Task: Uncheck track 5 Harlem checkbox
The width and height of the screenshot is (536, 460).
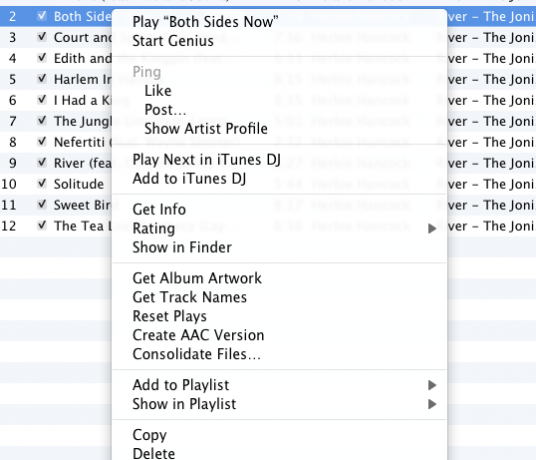Action: click(42, 79)
